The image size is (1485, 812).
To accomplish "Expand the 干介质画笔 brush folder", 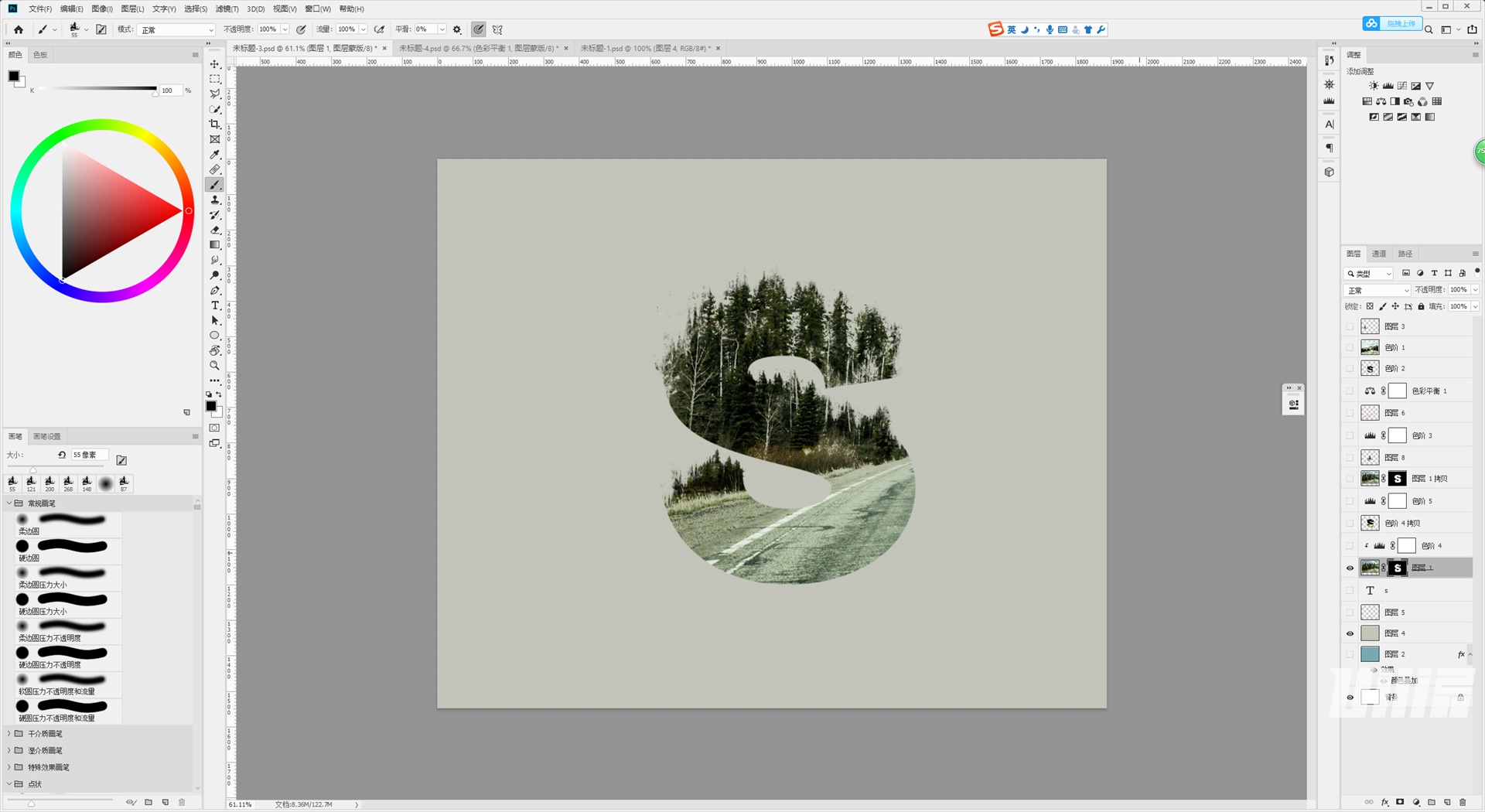I will pyautogui.click(x=9, y=733).
